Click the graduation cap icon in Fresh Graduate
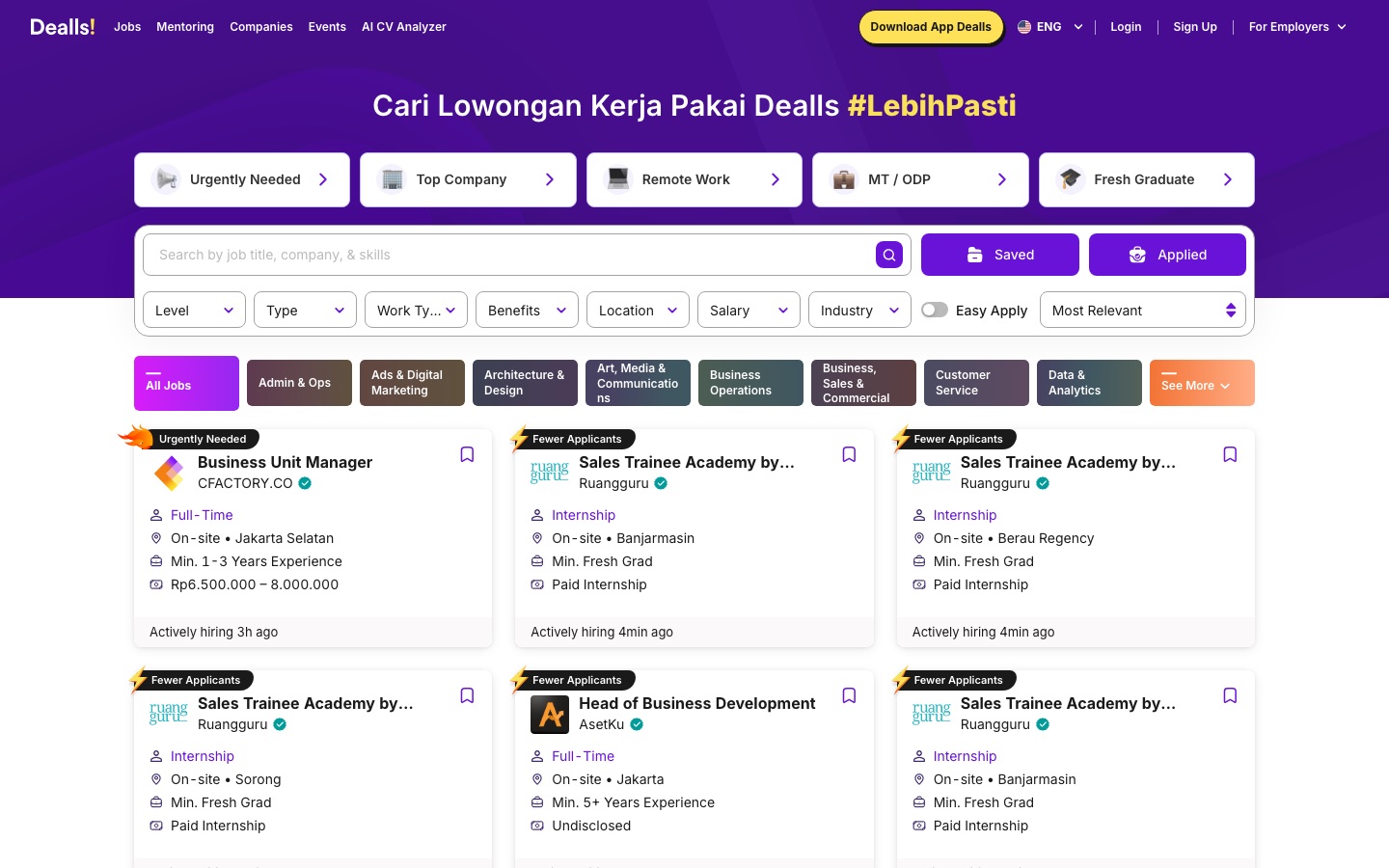The height and width of the screenshot is (868, 1389). tap(1070, 179)
